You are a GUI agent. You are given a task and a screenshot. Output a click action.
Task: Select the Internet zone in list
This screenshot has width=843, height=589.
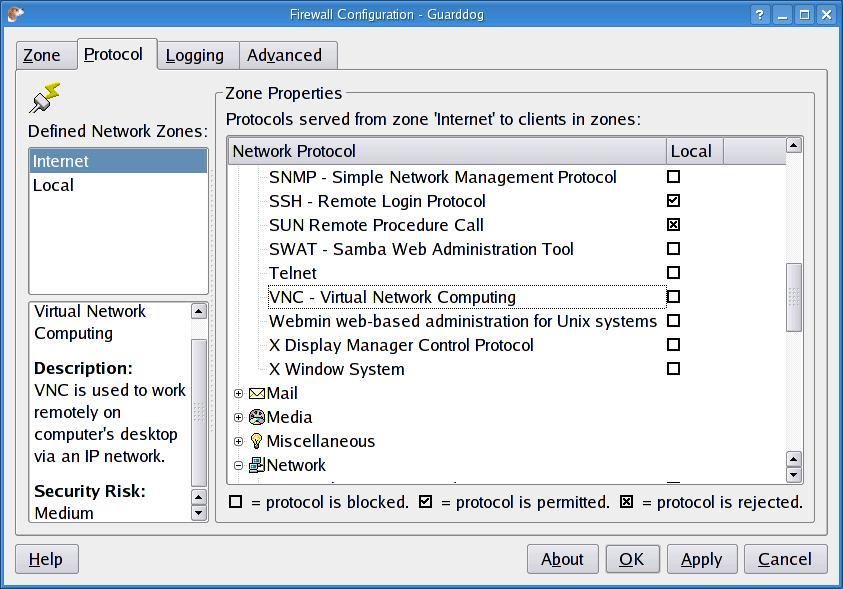[x=118, y=161]
